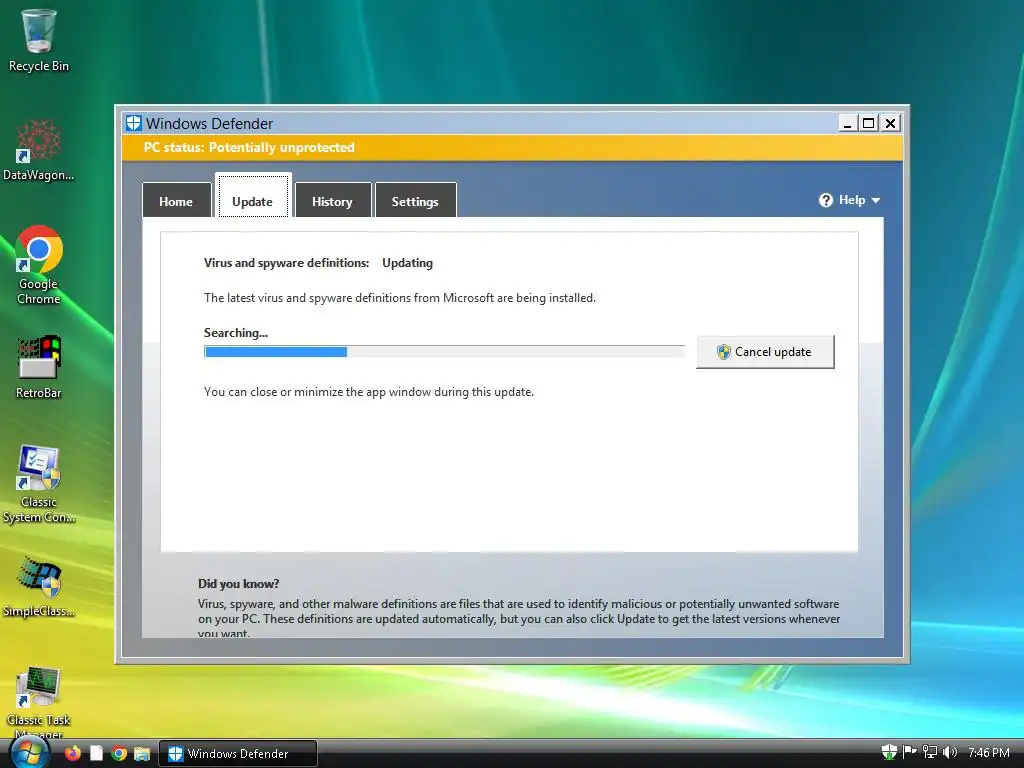
Task: Click the network tray icon
Action: pos(929,752)
